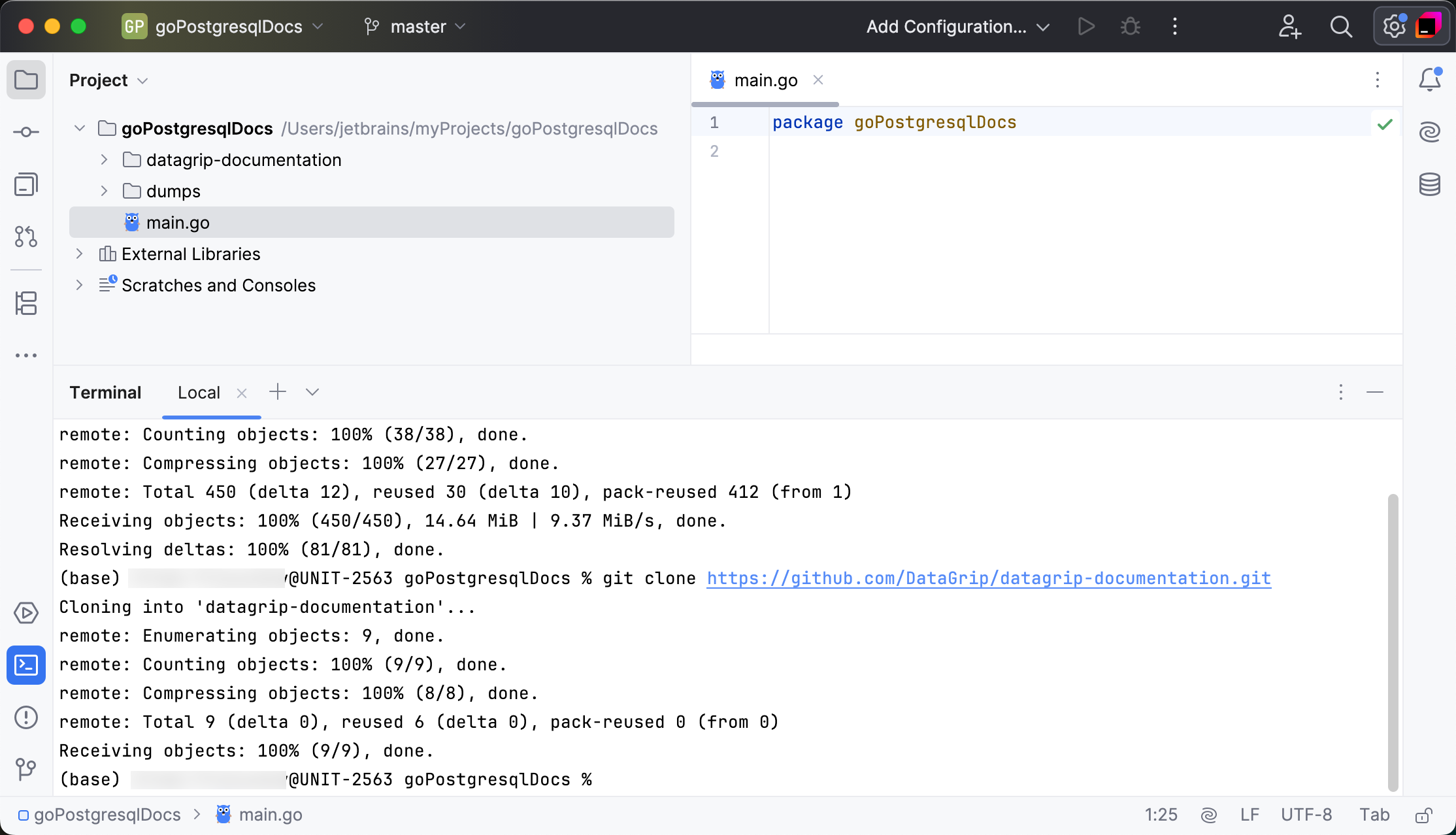This screenshot has height=835, width=1456.
Task: Open the Commit tool window icon
Action: tap(26, 132)
